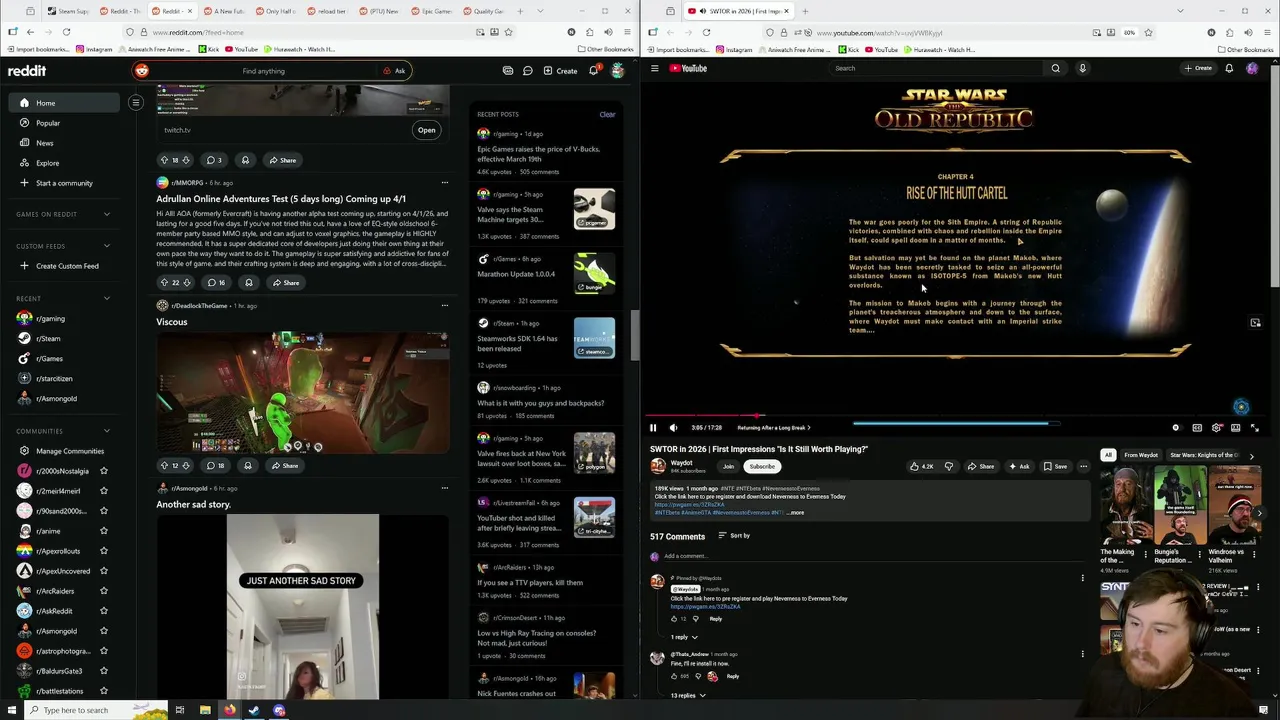Screen dimensions: 1280x720
Task: Share the Viscous post
Action: point(285,465)
